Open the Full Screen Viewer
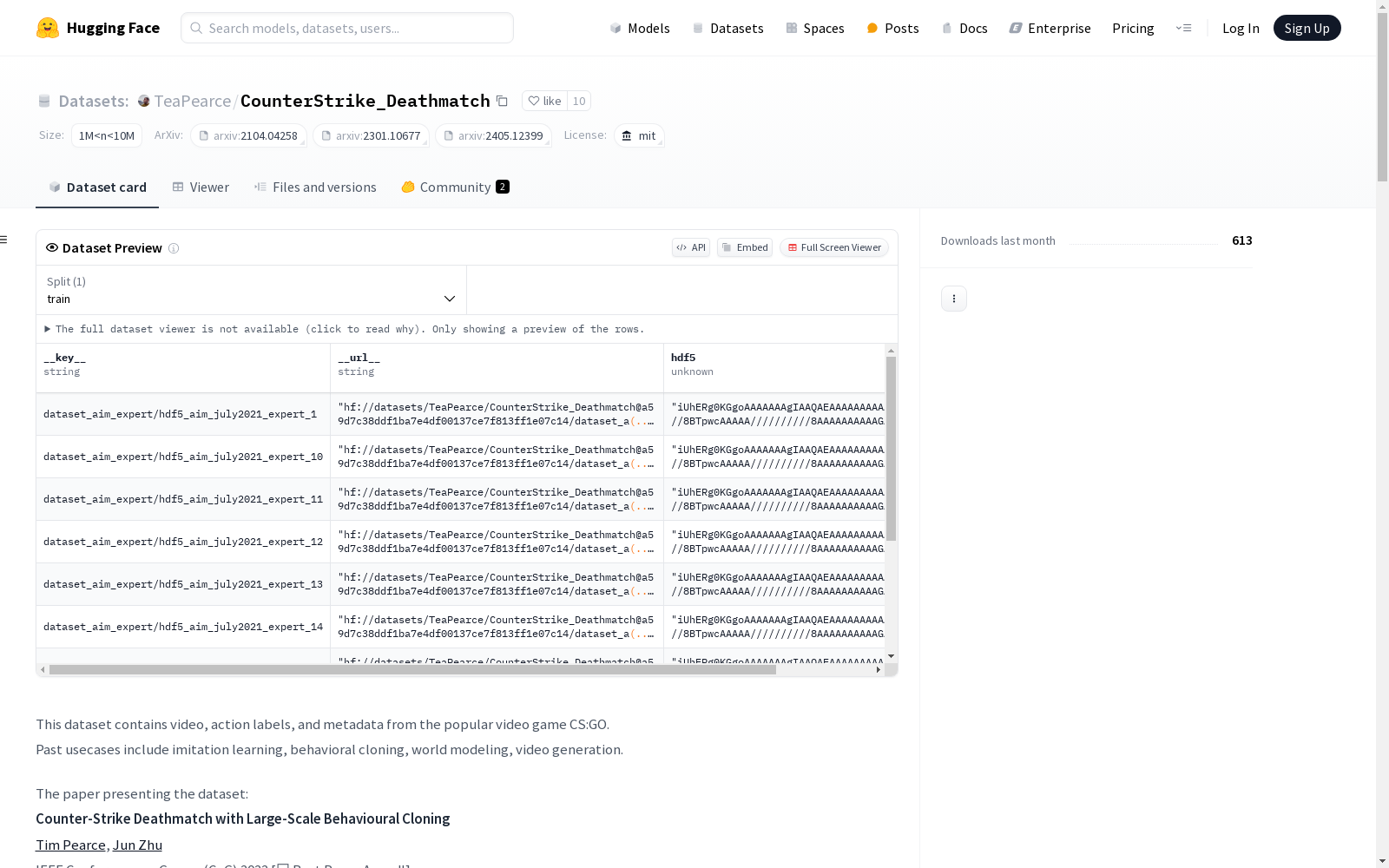Image resolution: width=1389 pixels, height=868 pixels. [834, 247]
